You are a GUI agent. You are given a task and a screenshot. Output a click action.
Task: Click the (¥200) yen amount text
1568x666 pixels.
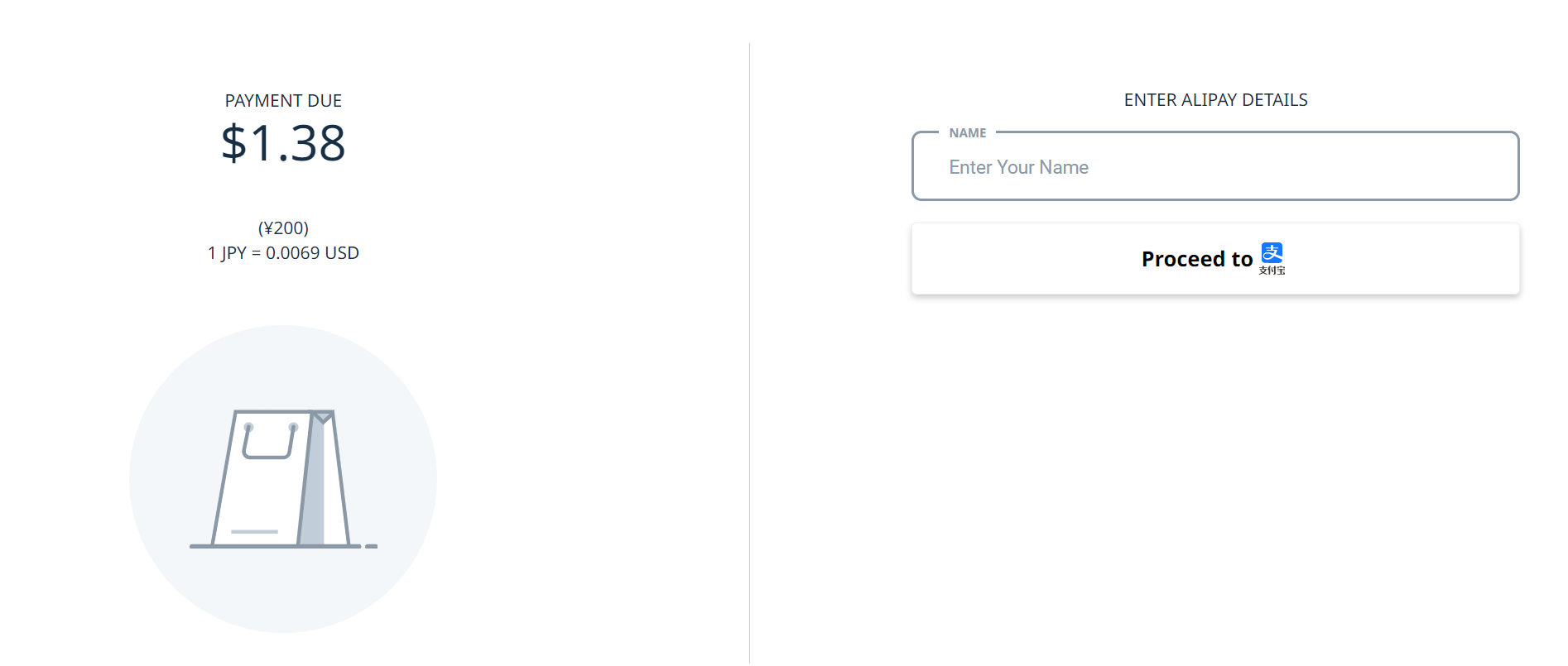(x=283, y=228)
